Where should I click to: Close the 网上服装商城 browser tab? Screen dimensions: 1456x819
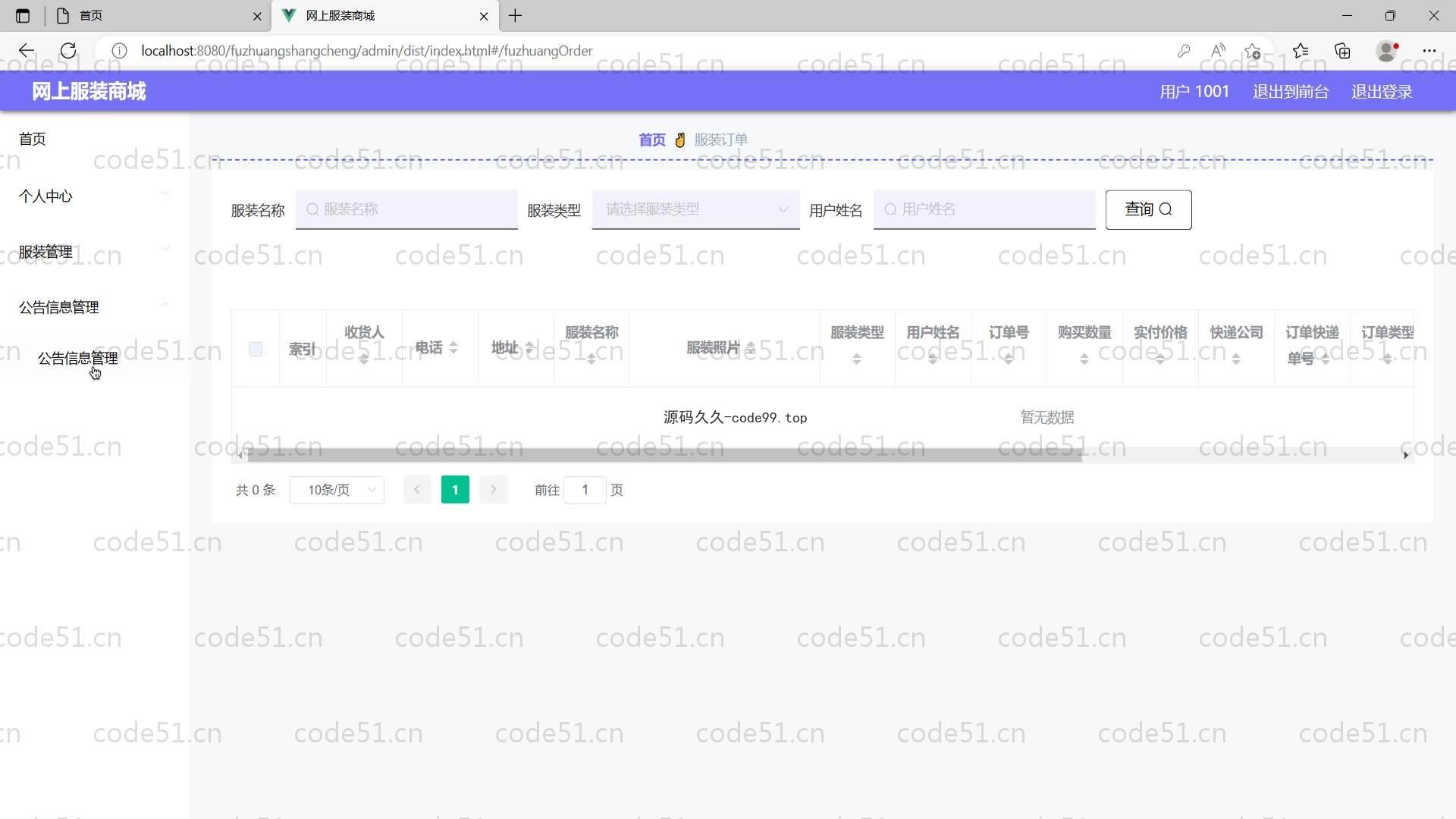pos(484,15)
